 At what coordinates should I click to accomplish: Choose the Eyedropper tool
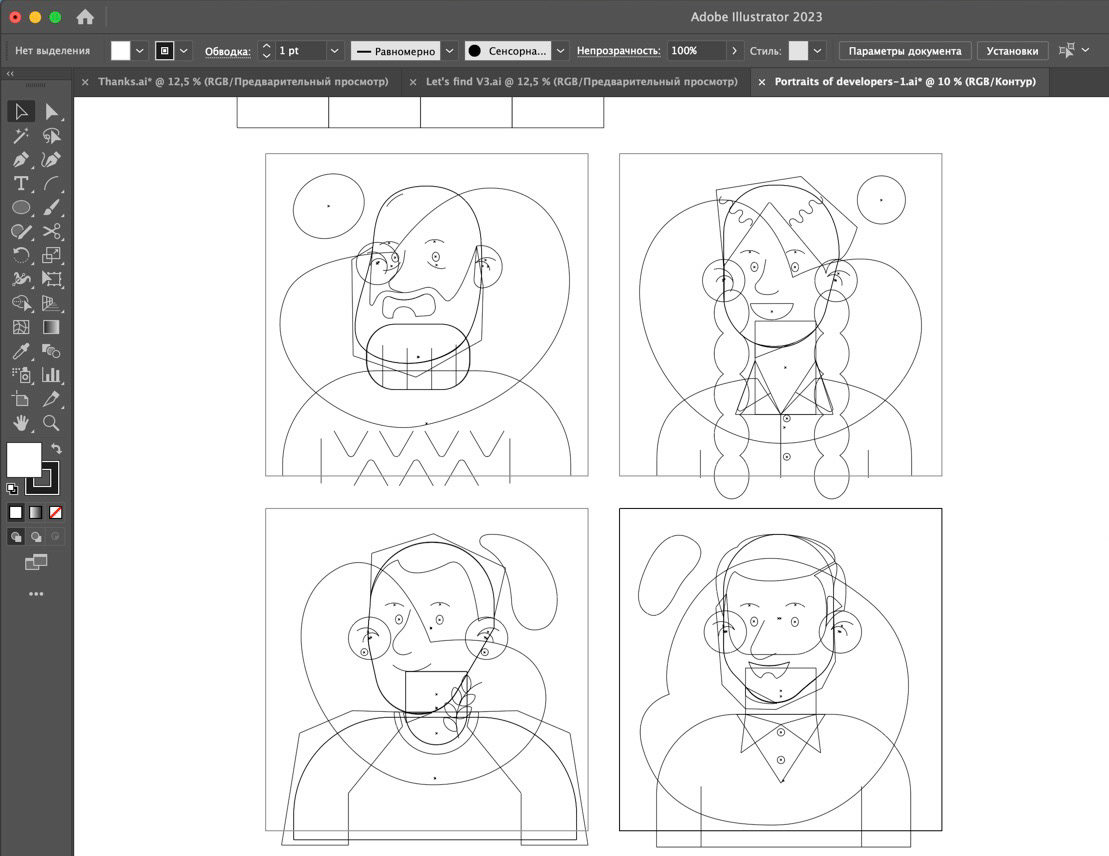point(20,352)
